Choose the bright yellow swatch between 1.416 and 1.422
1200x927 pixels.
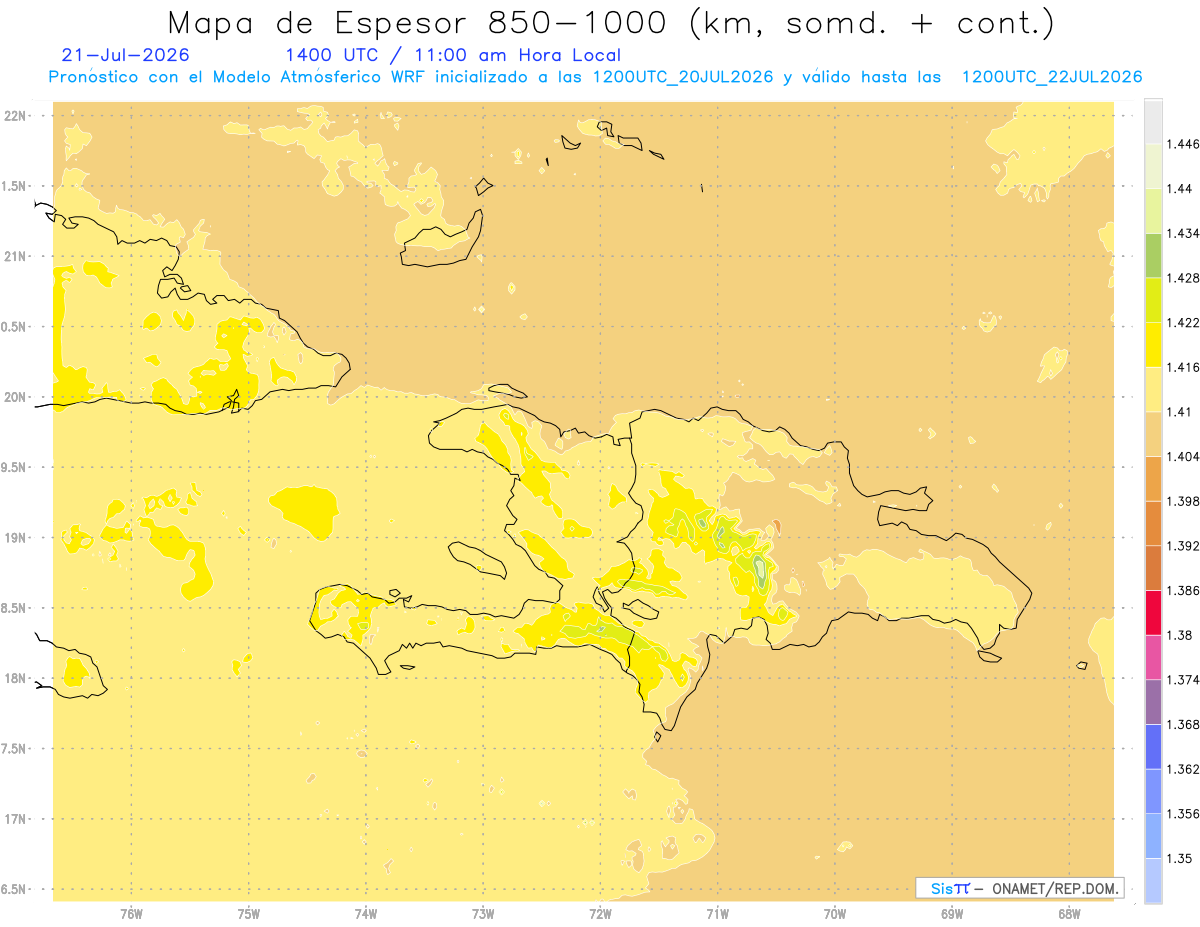pos(1153,344)
